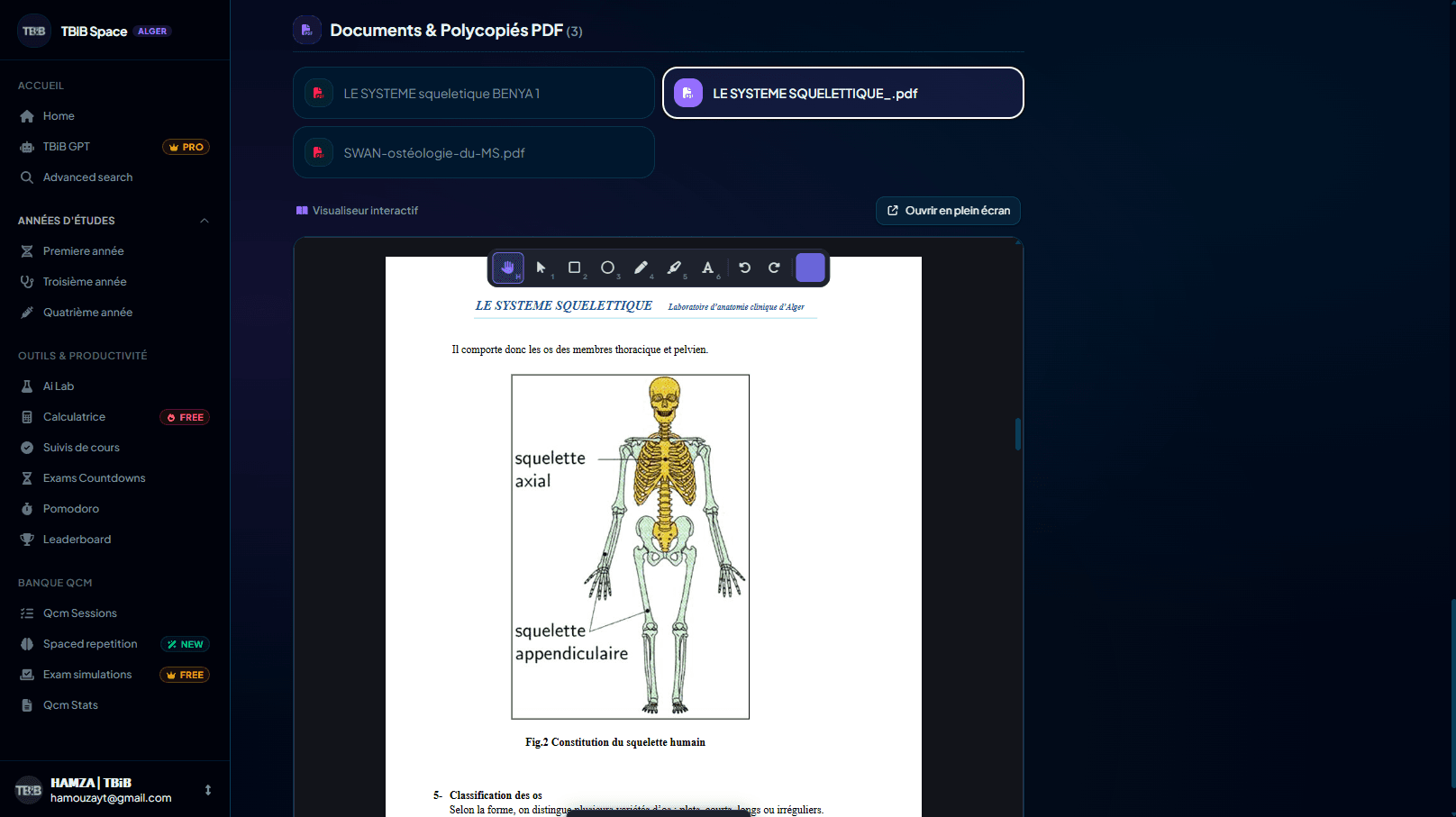Open Qcm Stats
The width and height of the screenshot is (1456, 817).
tap(115, 705)
